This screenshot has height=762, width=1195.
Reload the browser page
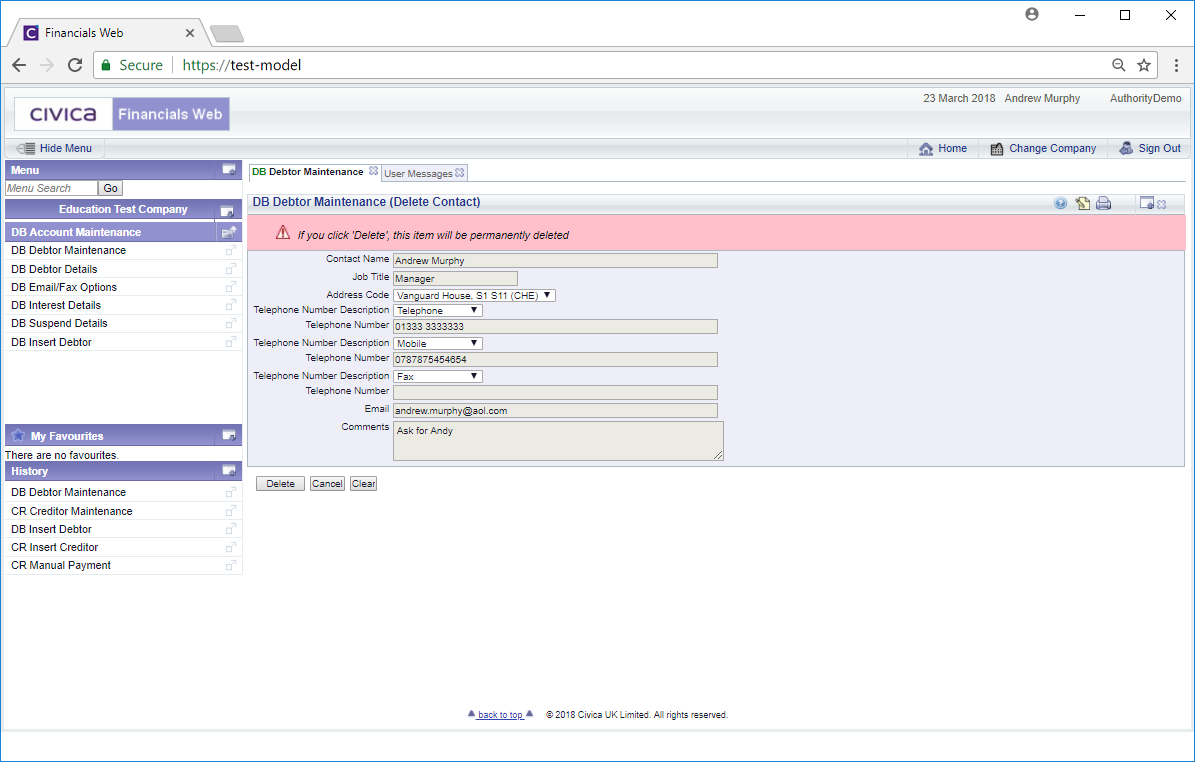tap(75, 66)
